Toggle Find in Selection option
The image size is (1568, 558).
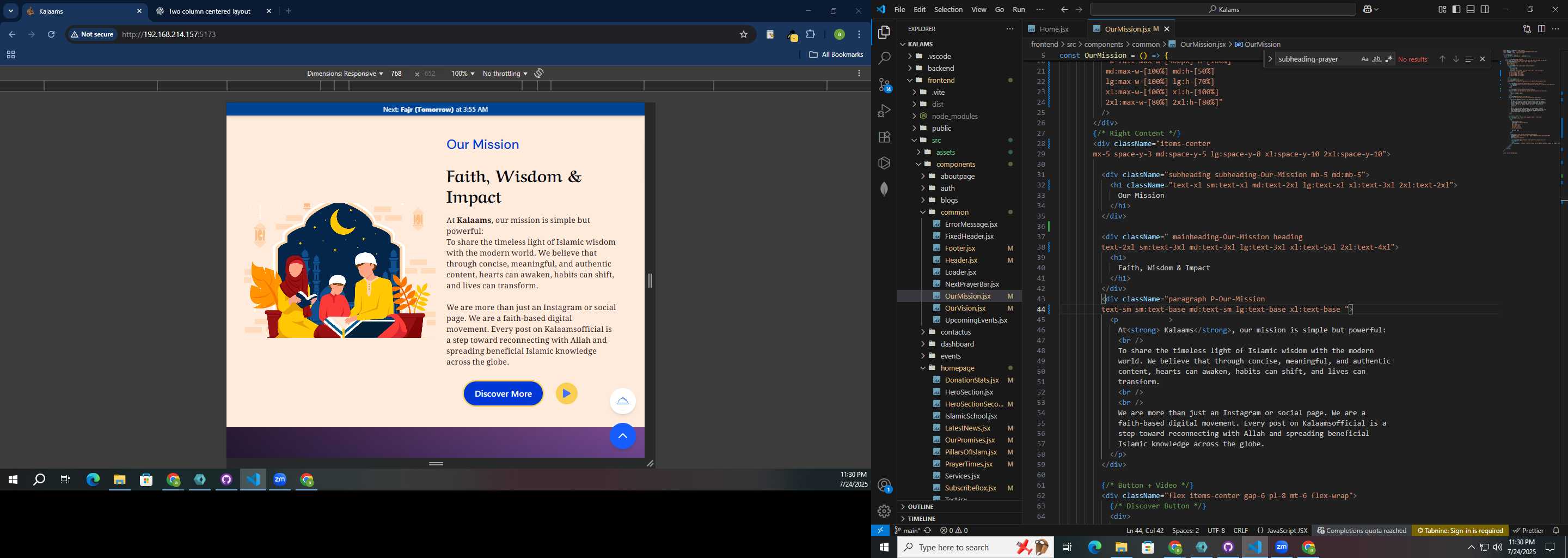coord(1469,59)
